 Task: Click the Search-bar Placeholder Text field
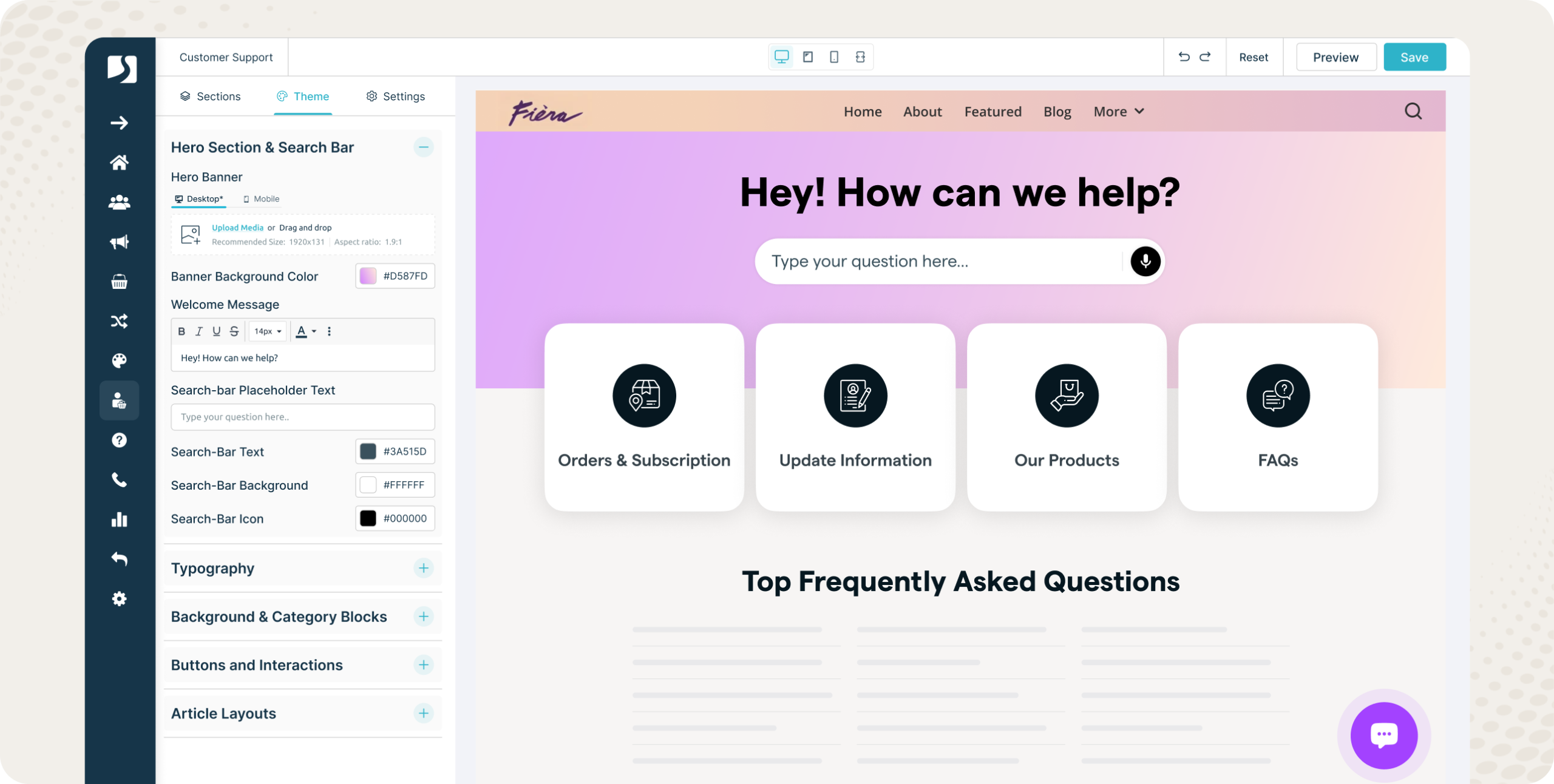click(x=302, y=417)
